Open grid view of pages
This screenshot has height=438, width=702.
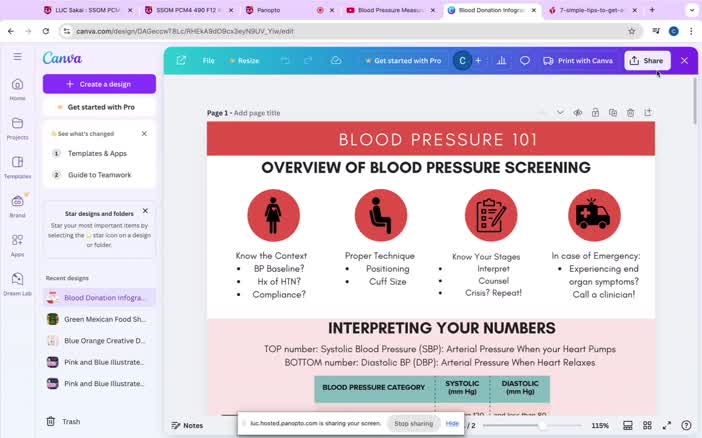point(647,425)
